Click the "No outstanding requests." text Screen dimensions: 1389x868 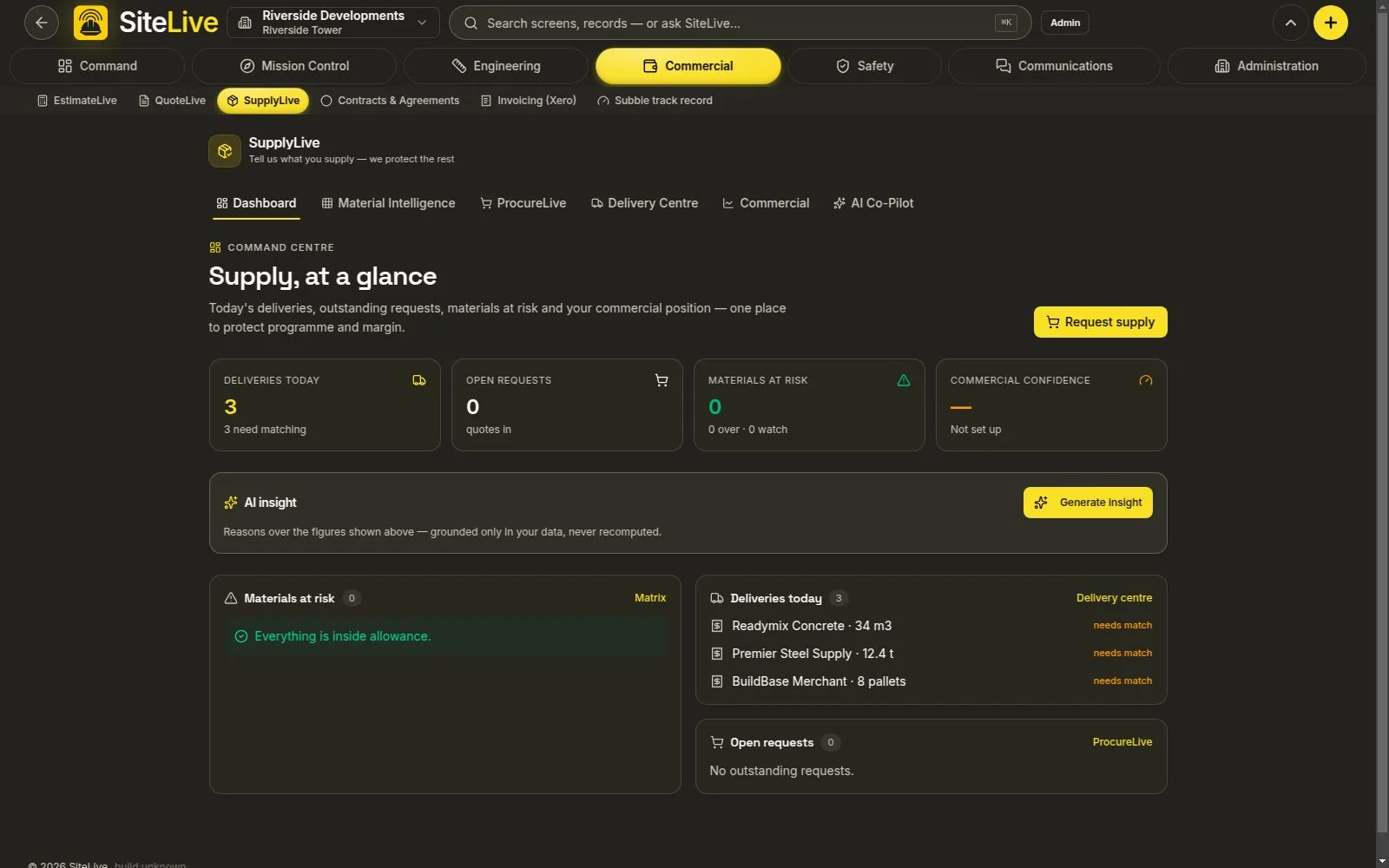(x=781, y=771)
